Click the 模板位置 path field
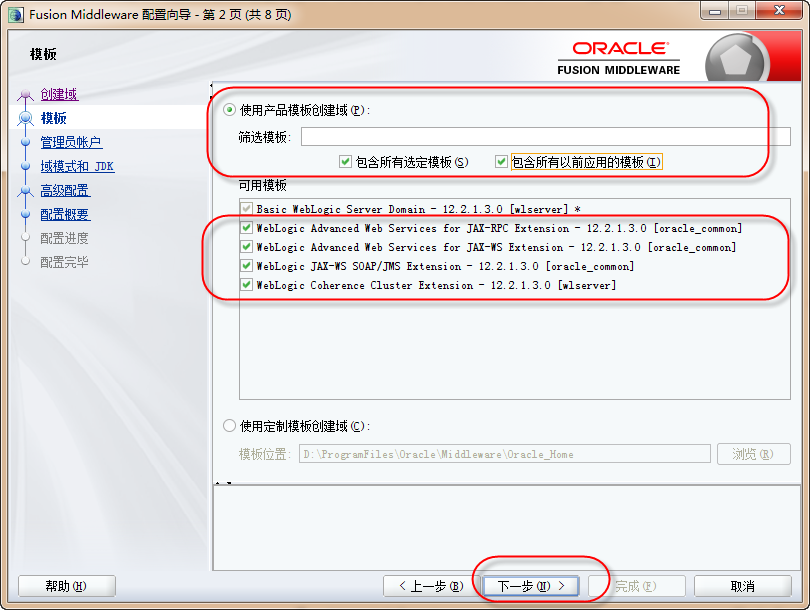The width and height of the screenshot is (810, 610). [505, 454]
